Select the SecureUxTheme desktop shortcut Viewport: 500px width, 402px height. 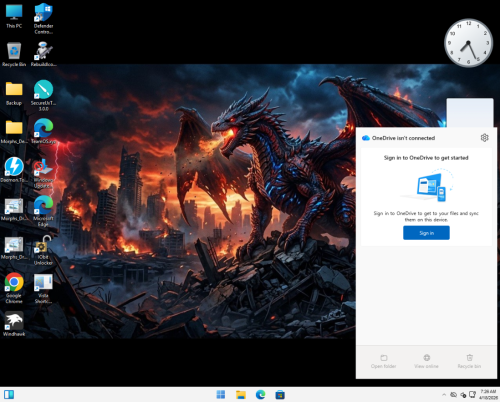[43, 95]
